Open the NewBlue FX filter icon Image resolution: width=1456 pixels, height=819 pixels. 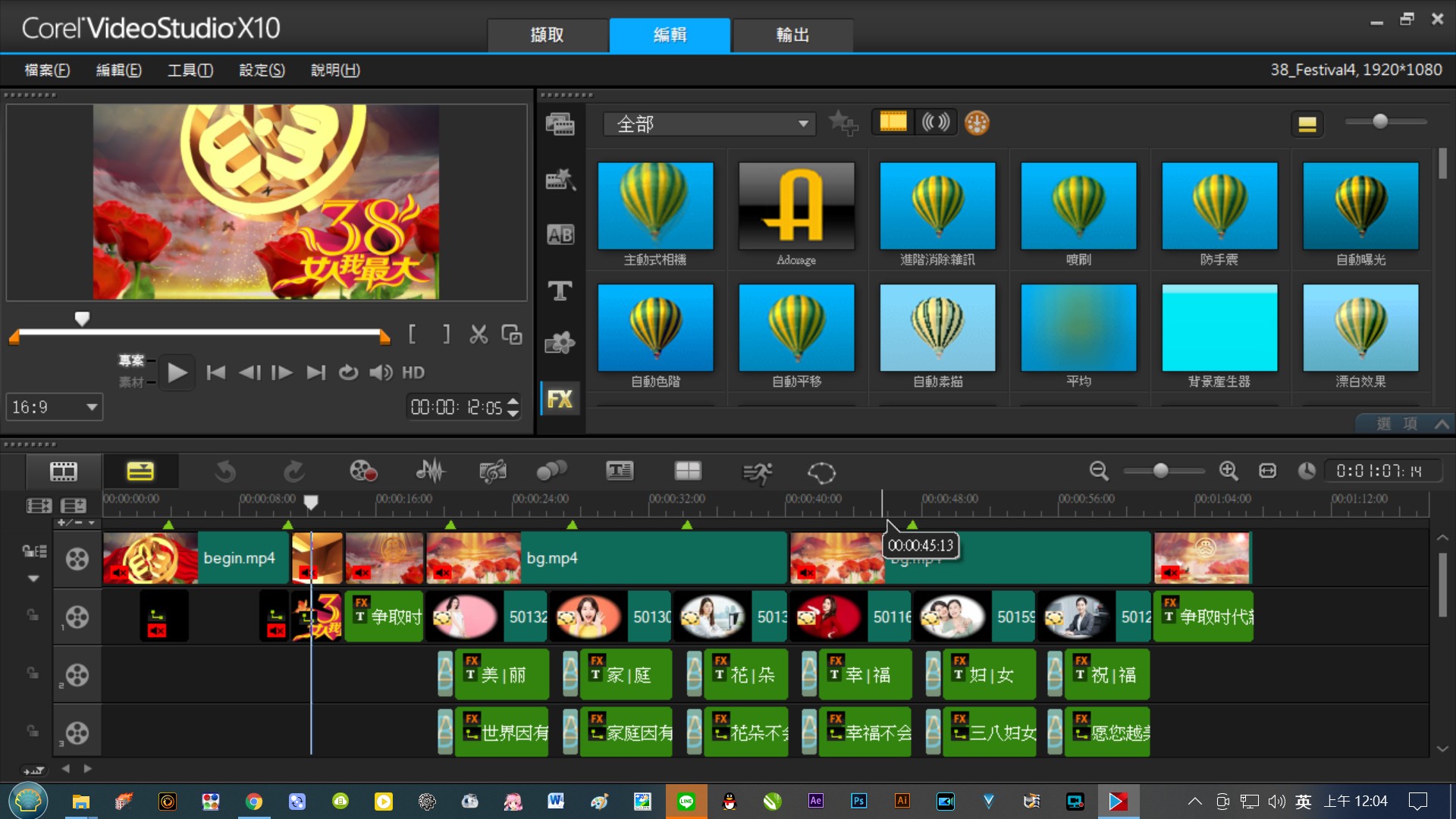pyautogui.click(x=977, y=123)
